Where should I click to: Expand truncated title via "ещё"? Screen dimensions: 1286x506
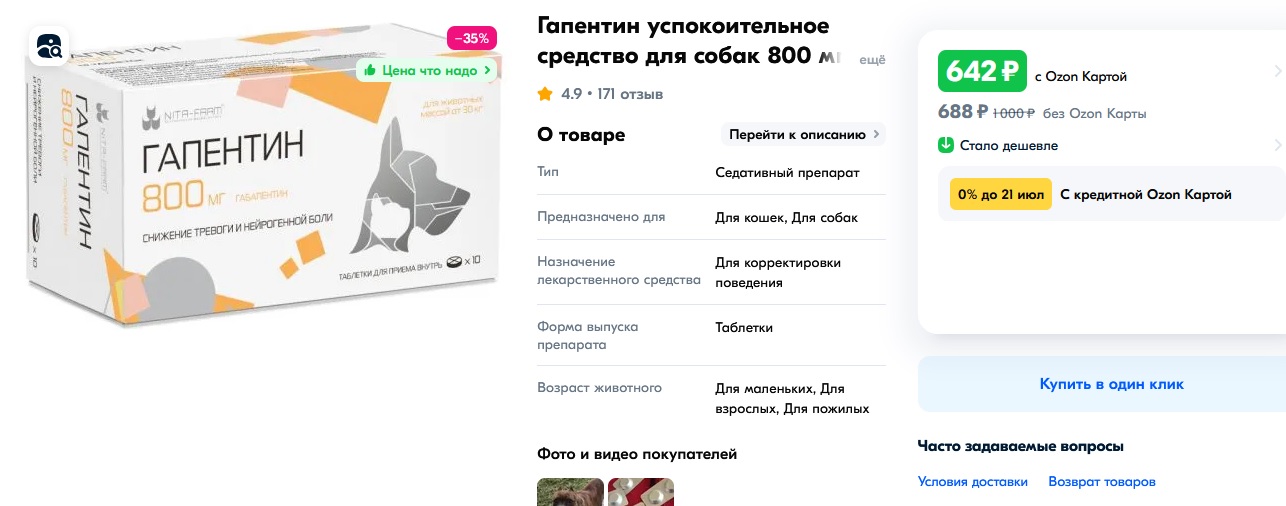pyautogui.click(x=873, y=60)
